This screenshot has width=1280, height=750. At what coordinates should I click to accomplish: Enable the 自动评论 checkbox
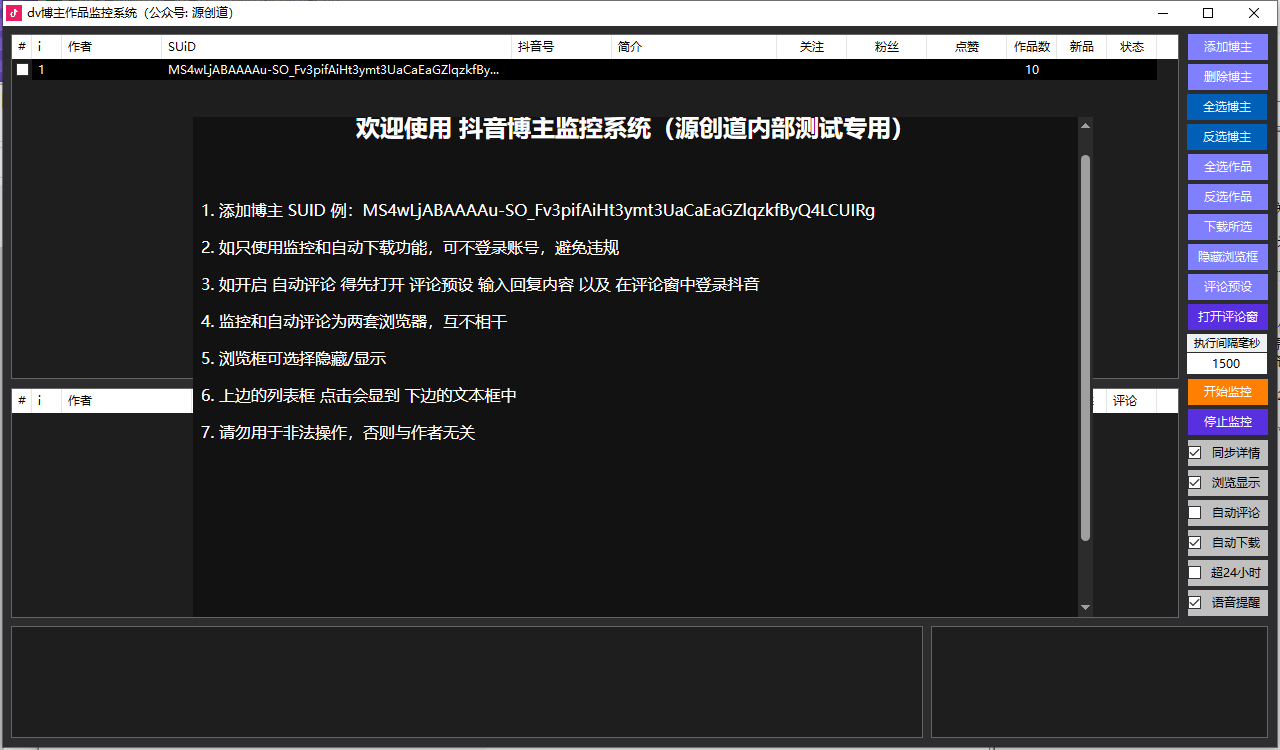[1195, 513]
